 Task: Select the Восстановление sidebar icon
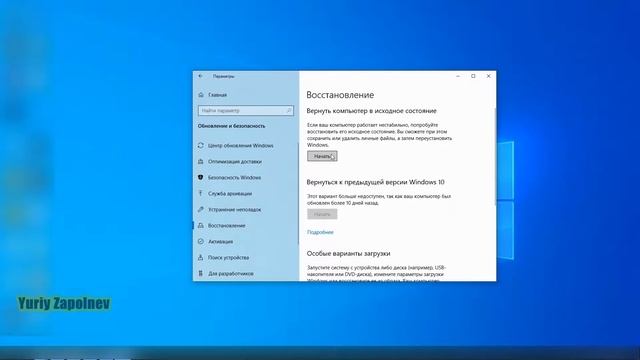point(200,225)
